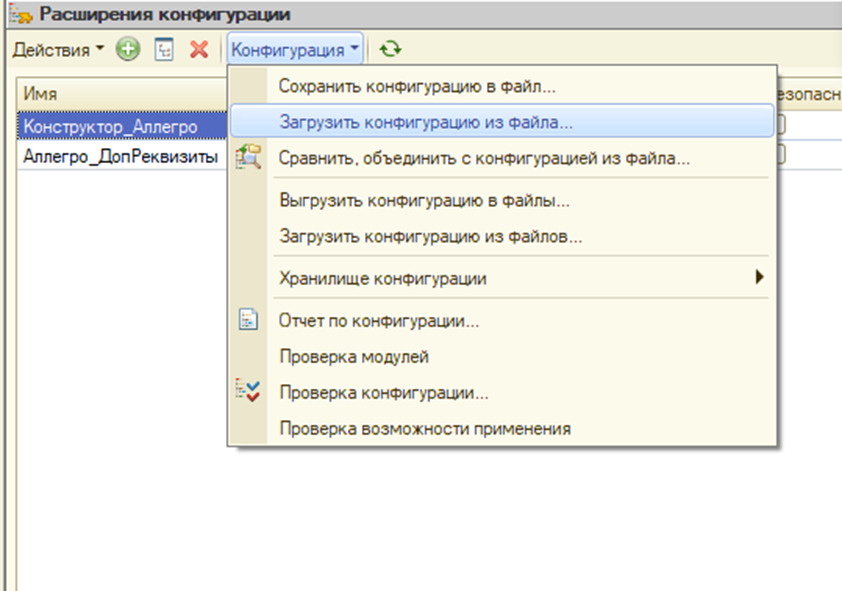Select Загрузить конфигурацию из файла
Viewport: 842px width, 591px height.
coord(502,121)
